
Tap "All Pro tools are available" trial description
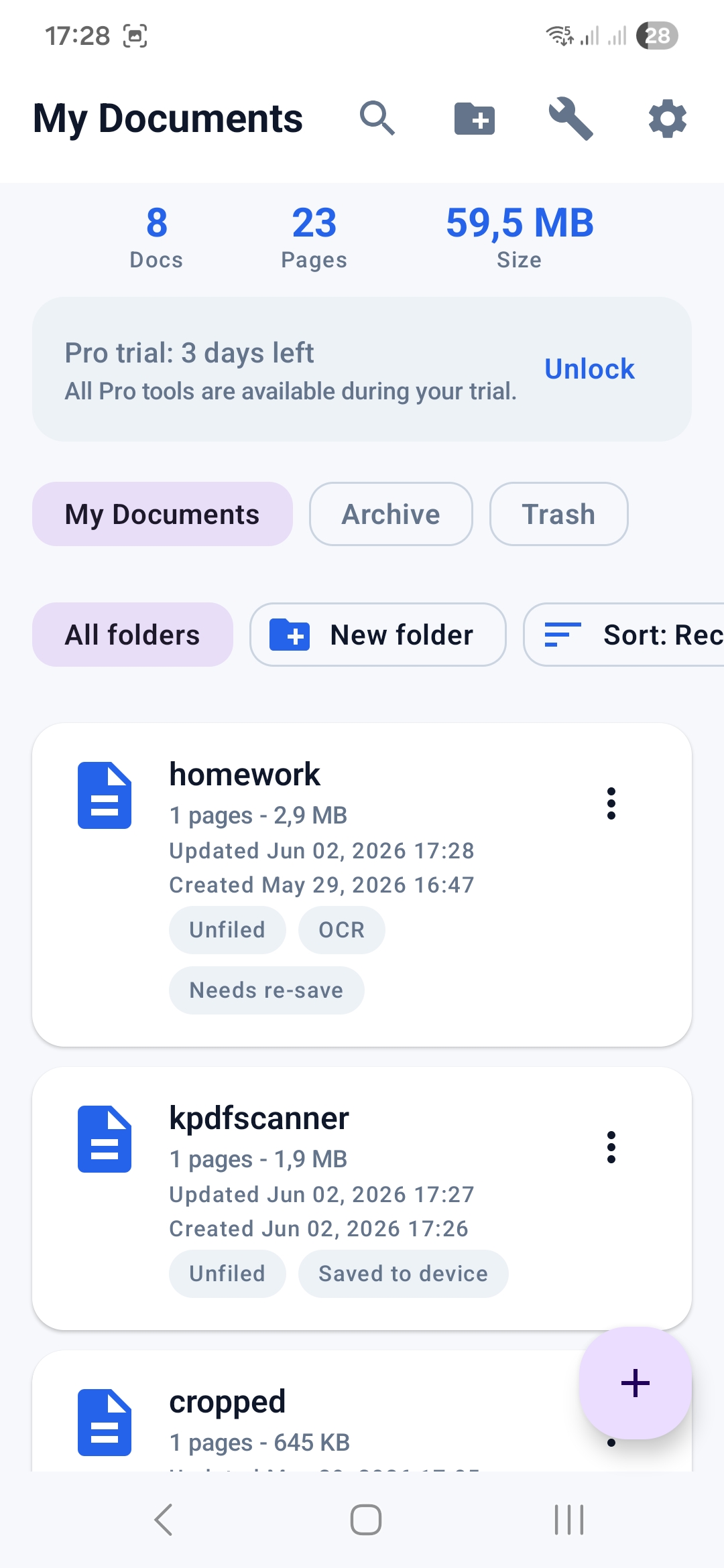coord(291,391)
